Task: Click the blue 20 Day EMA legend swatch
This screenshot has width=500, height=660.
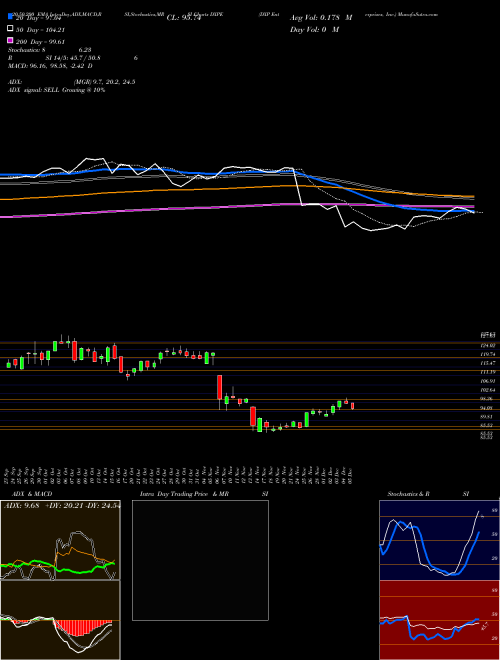Action: pyautogui.click(x=10, y=17)
